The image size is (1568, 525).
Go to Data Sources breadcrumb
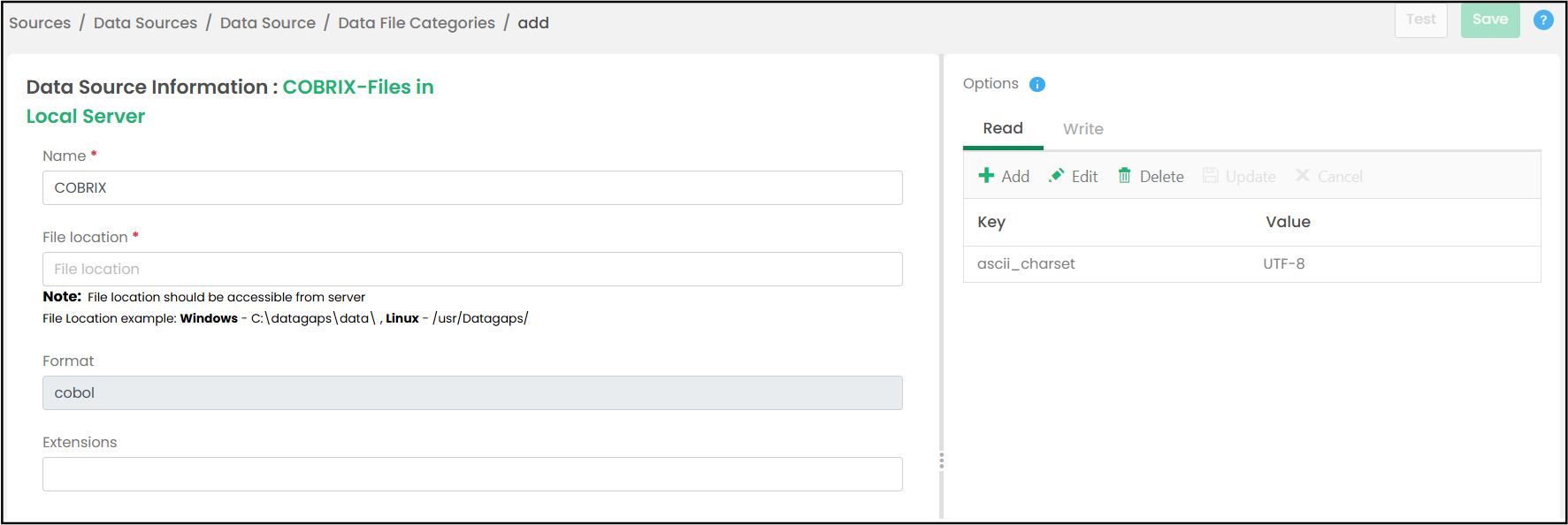click(145, 23)
